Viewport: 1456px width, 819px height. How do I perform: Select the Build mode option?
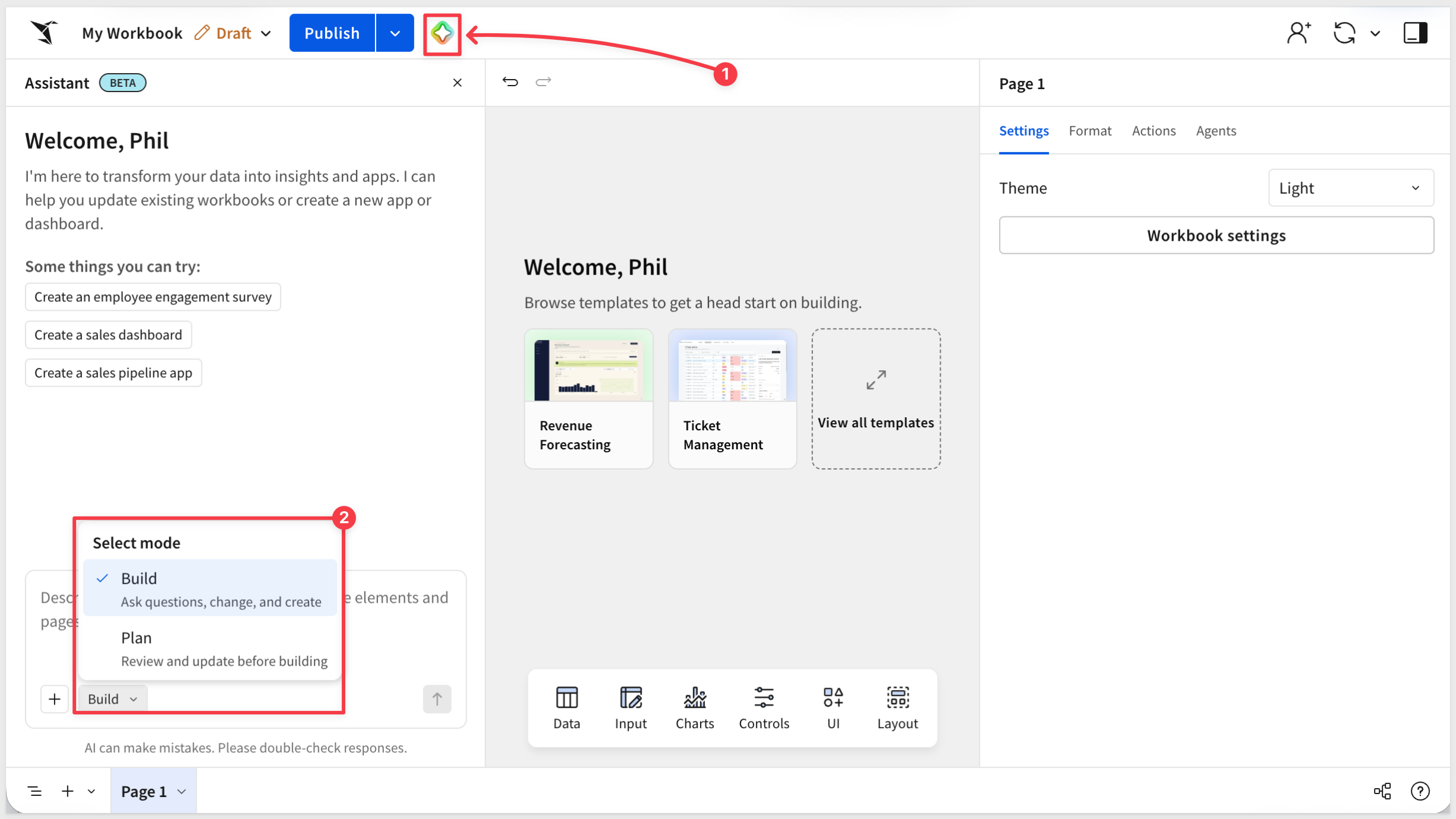click(210, 588)
